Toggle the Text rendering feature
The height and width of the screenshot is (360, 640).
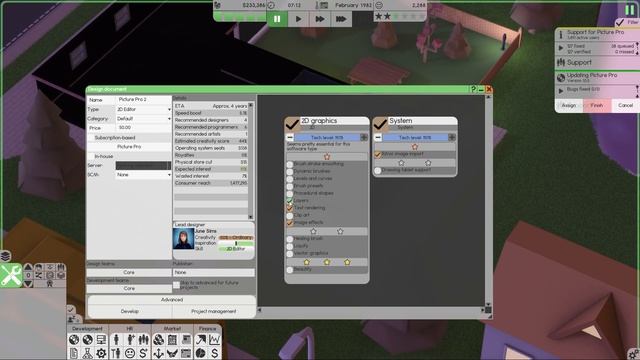coord(290,208)
